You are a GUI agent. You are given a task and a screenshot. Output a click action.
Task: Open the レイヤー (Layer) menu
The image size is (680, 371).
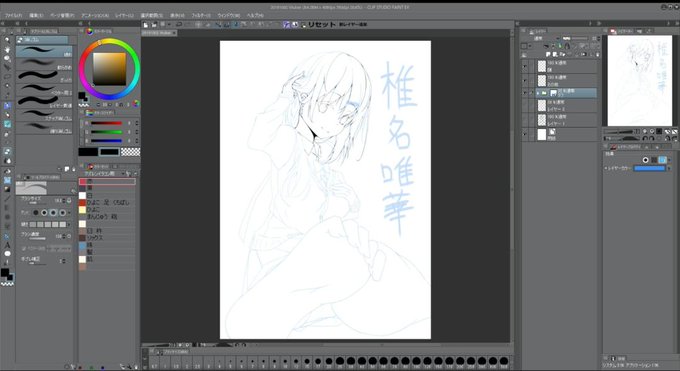coord(124,16)
